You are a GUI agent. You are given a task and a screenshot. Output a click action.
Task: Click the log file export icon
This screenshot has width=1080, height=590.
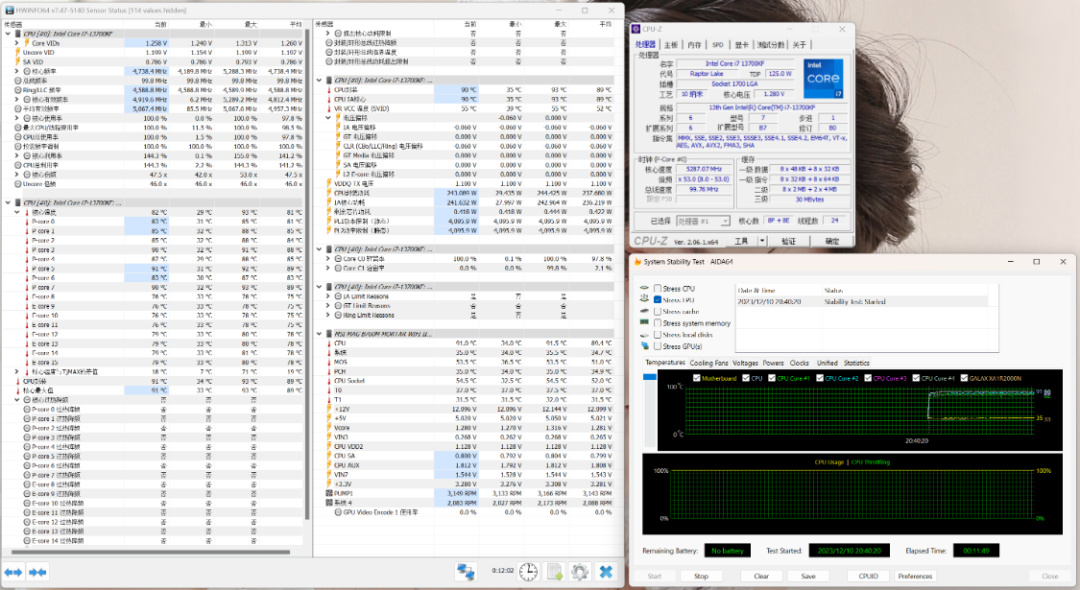click(x=555, y=572)
